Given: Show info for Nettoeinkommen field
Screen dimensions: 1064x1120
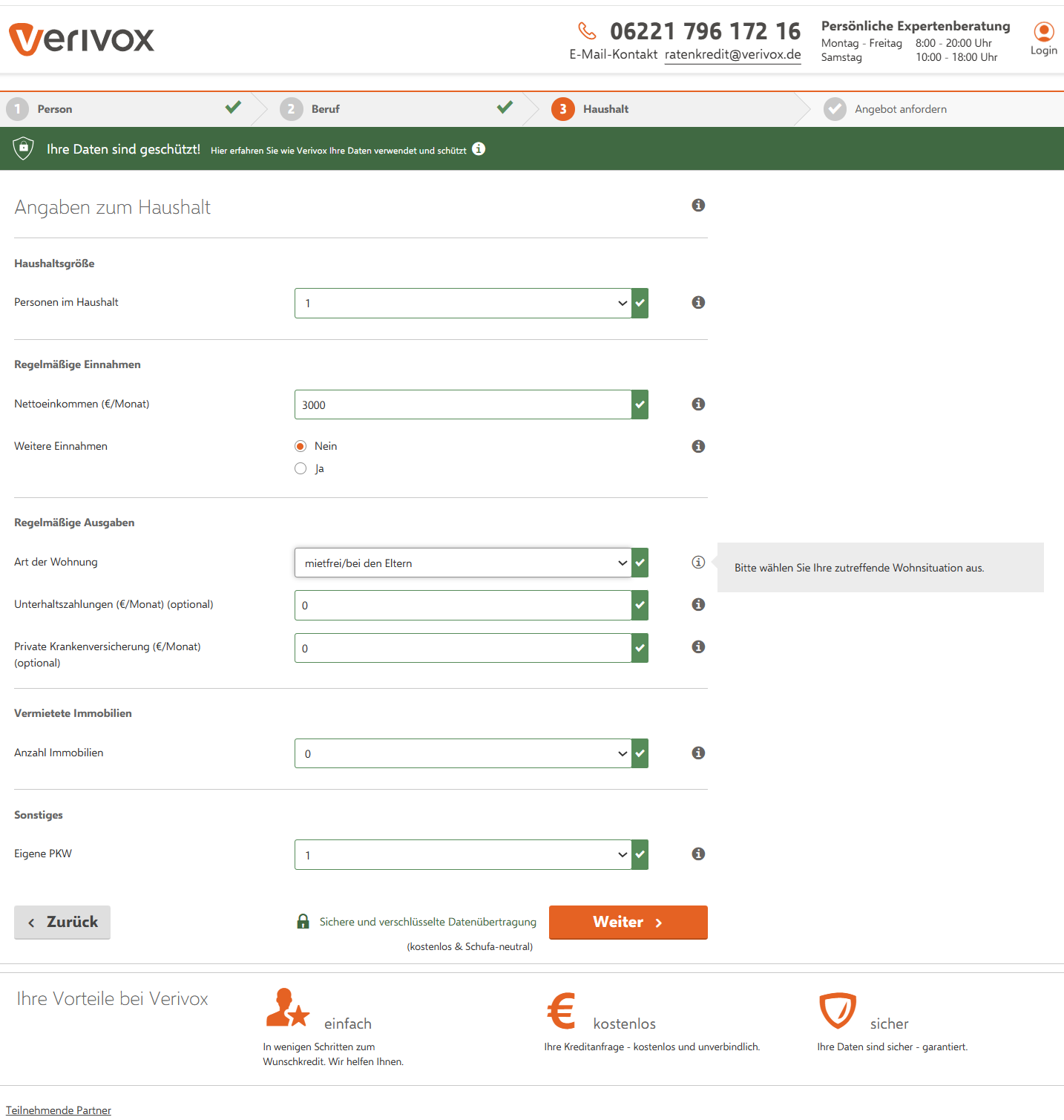Looking at the screenshot, I should 697,405.
